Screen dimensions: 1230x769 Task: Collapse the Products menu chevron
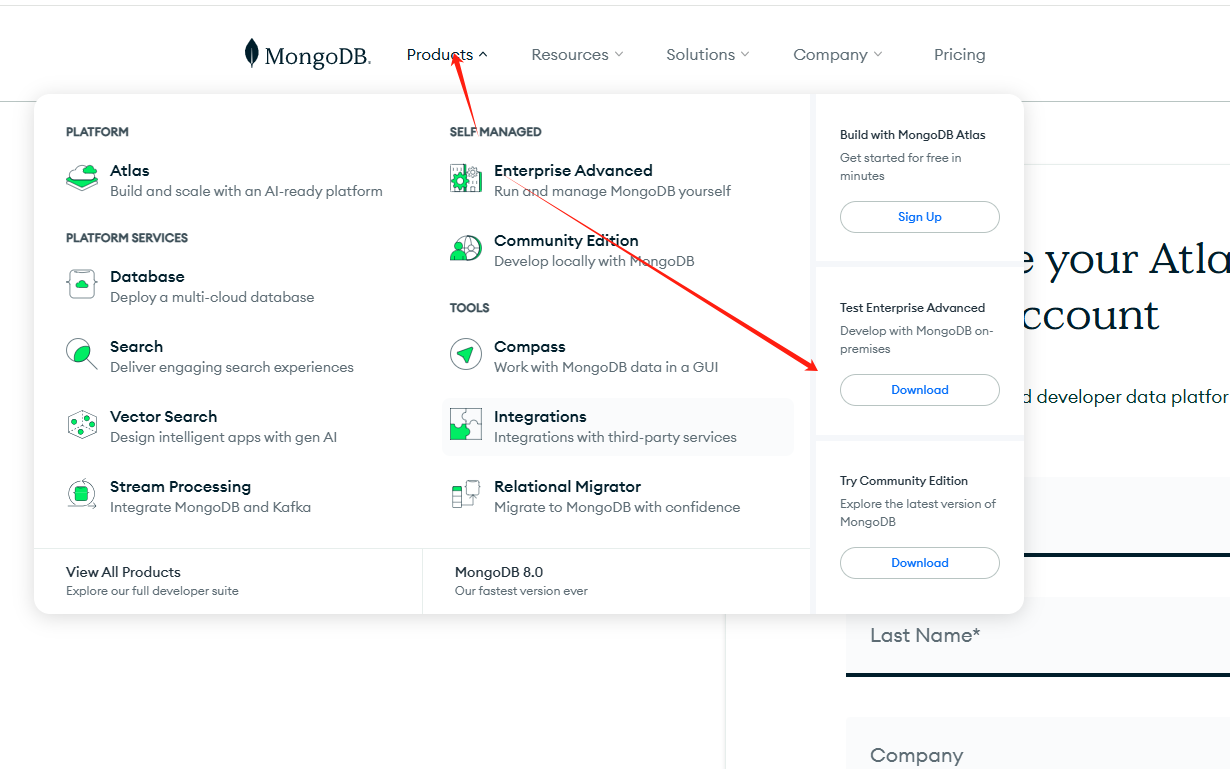(x=483, y=55)
